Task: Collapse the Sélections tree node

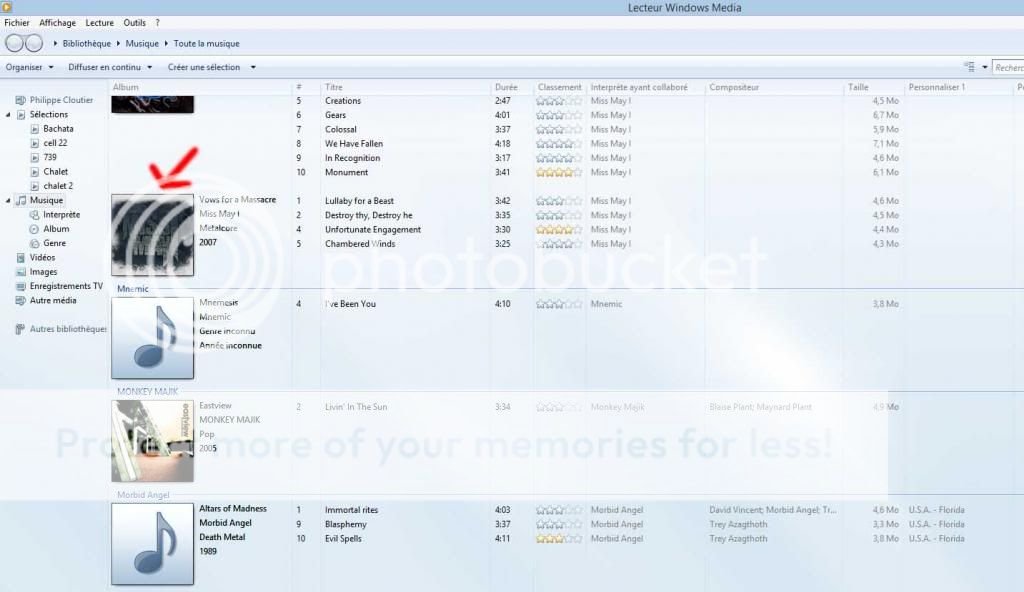Action: click(8, 114)
